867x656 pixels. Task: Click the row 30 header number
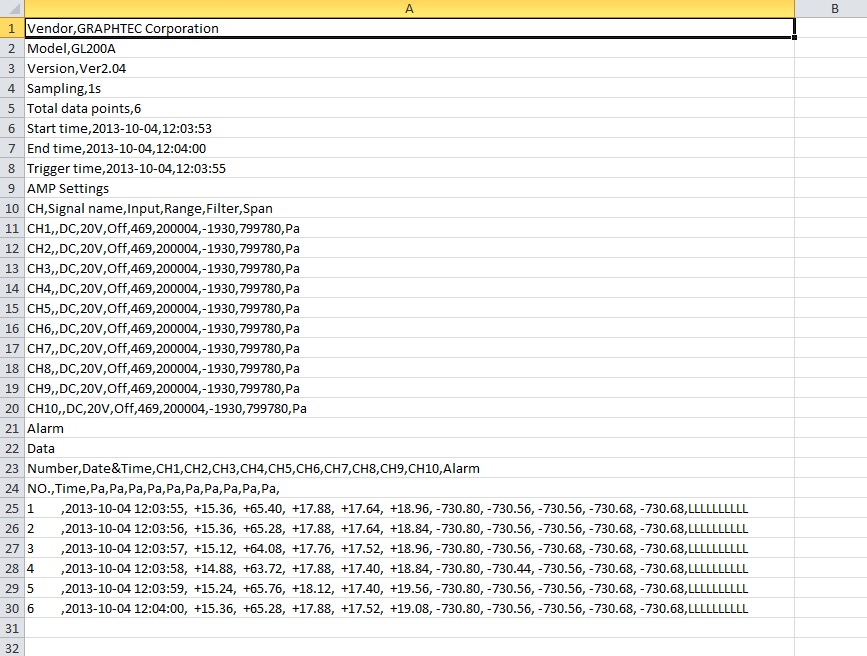(x=11, y=608)
